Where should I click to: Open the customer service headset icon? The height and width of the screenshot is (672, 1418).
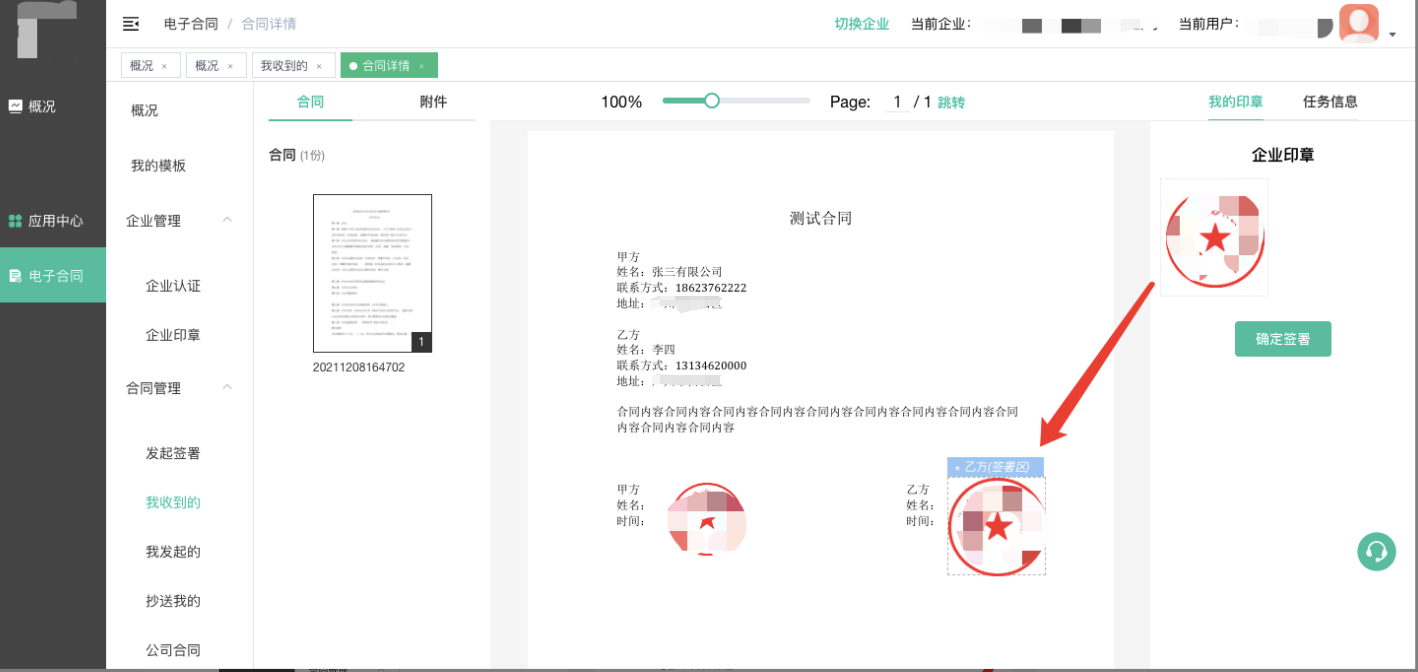tap(1376, 551)
